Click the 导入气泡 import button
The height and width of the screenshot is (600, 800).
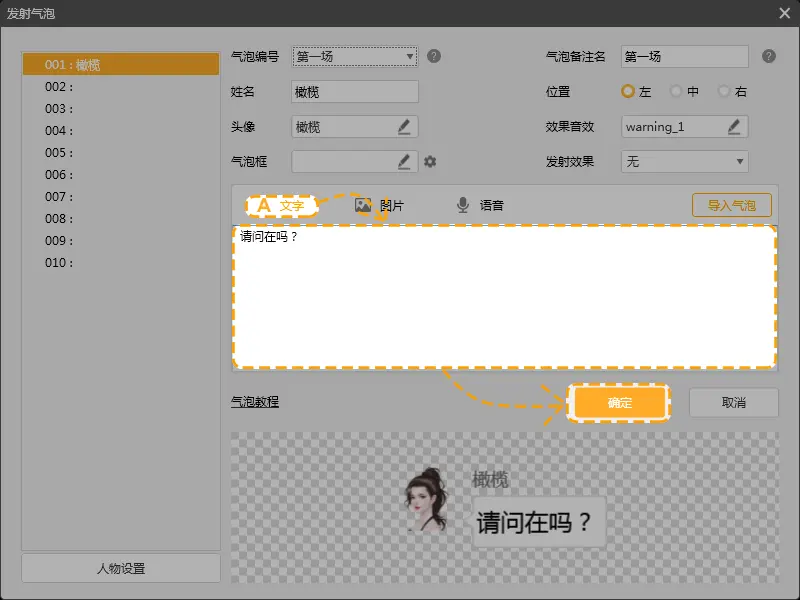click(x=731, y=205)
